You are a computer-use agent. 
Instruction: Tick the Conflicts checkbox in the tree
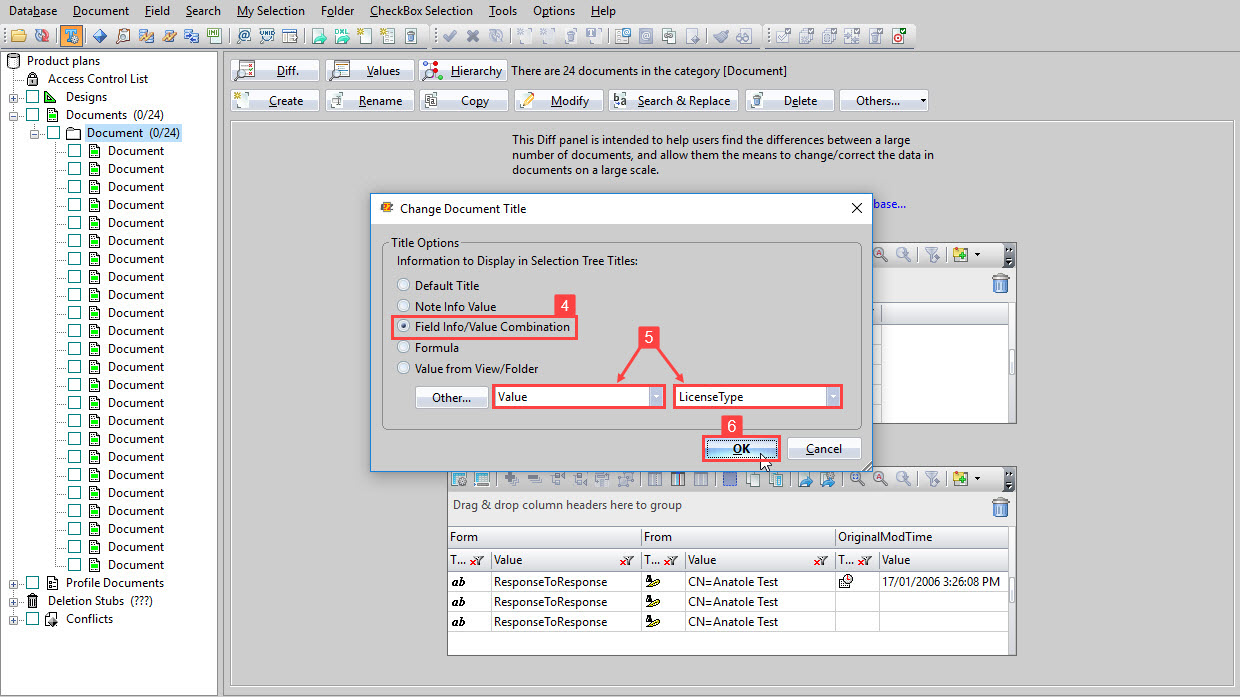tap(33, 619)
